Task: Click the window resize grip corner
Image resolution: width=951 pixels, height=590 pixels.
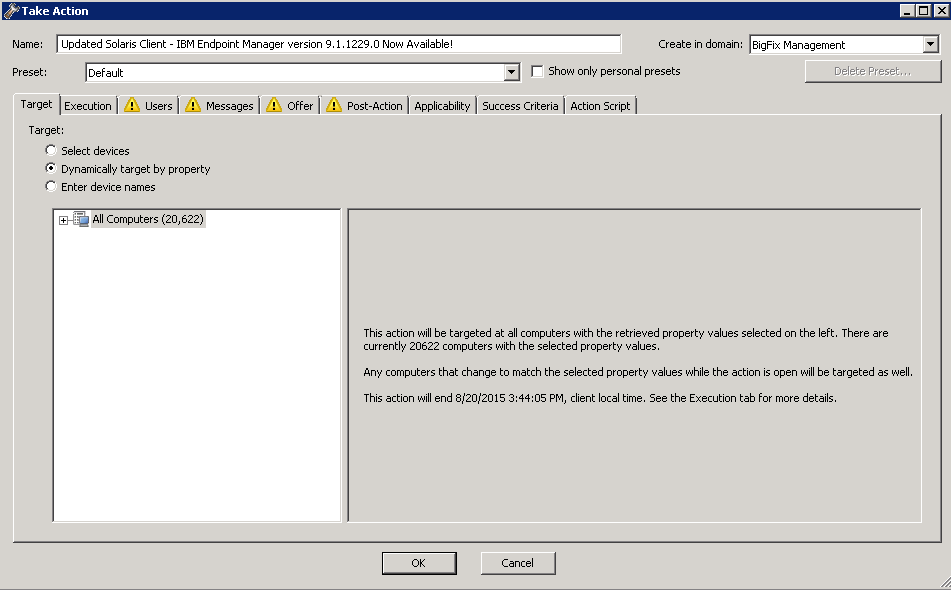Action: tap(944, 583)
